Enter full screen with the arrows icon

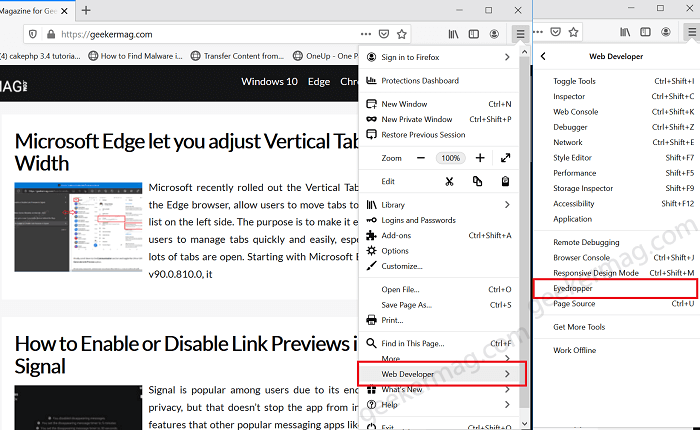pyautogui.click(x=505, y=158)
